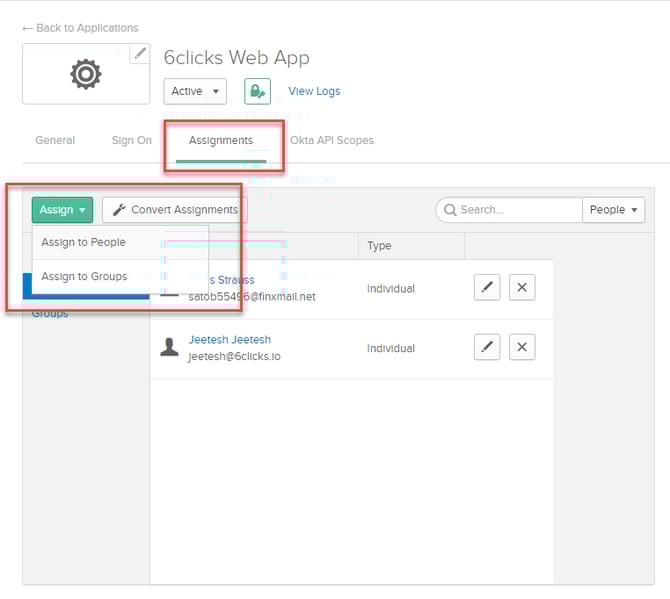Click the Convert Assignments button
The width and height of the screenshot is (670, 599).
click(175, 210)
